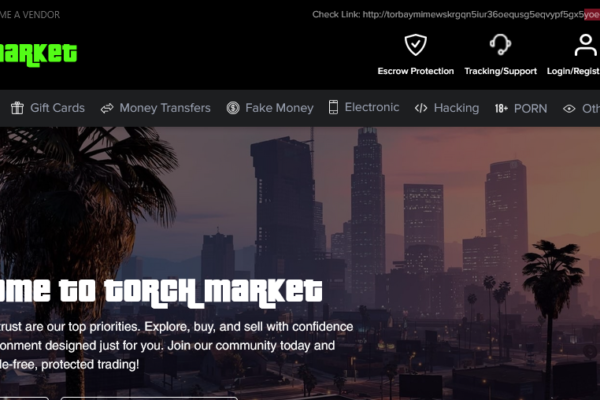
Task: Open the Tracking/Support text link
Action: (501, 71)
